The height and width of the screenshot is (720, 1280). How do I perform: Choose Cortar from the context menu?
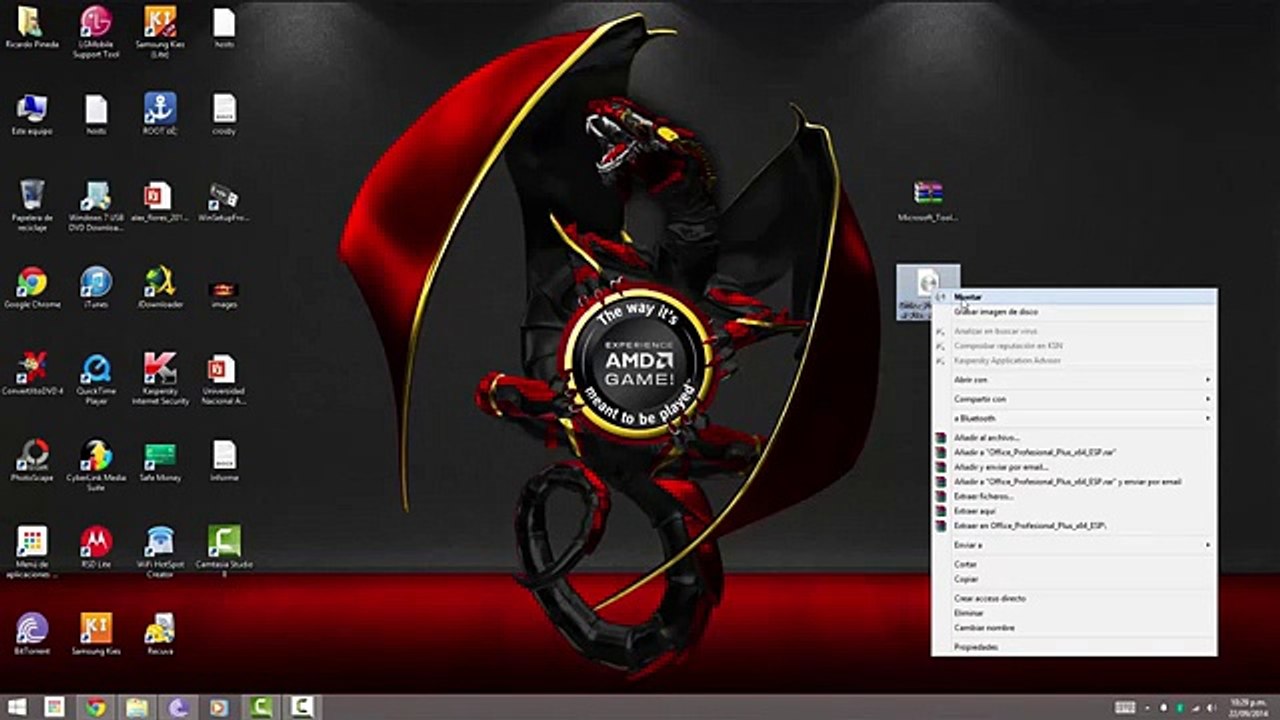(x=1074, y=564)
